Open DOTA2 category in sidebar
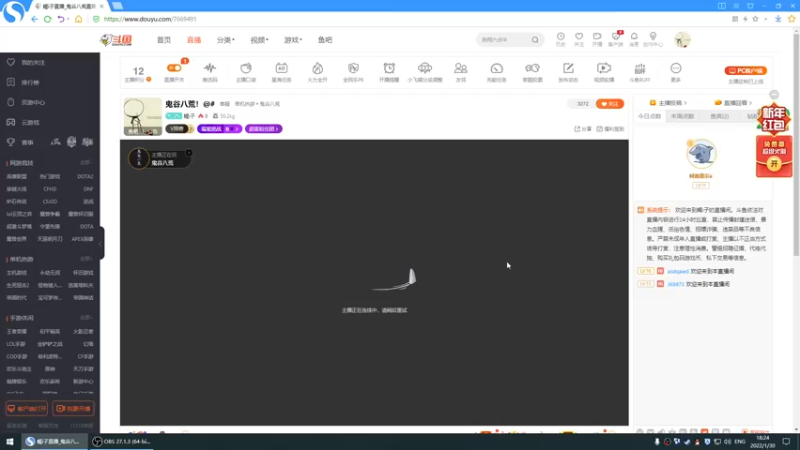800x450 pixels. coord(85,177)
